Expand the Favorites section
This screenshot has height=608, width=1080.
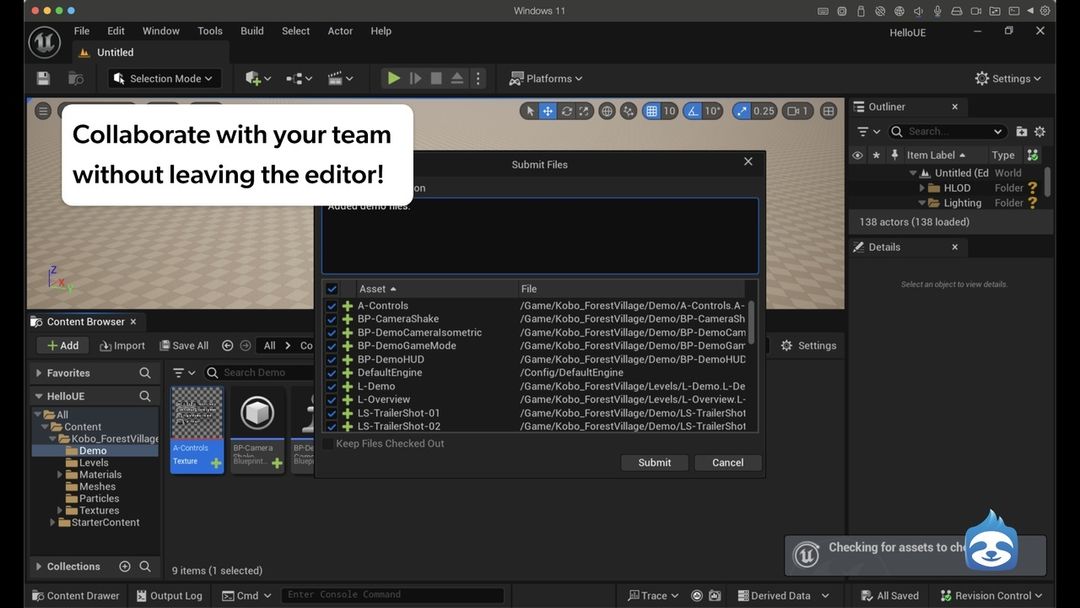pos(39,373)
